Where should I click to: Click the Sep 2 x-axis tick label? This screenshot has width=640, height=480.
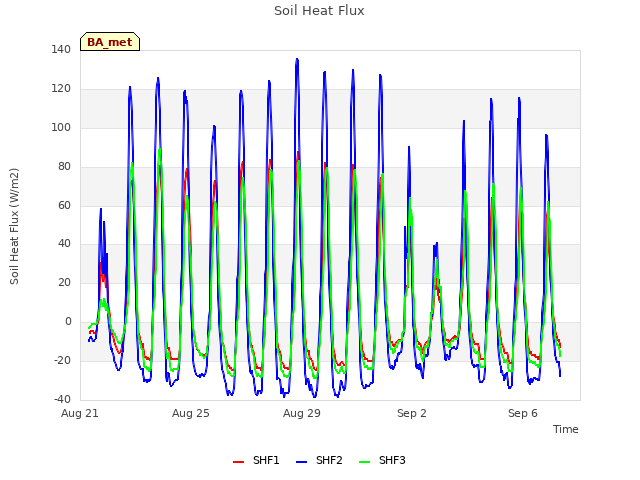(x=412, y=413)
